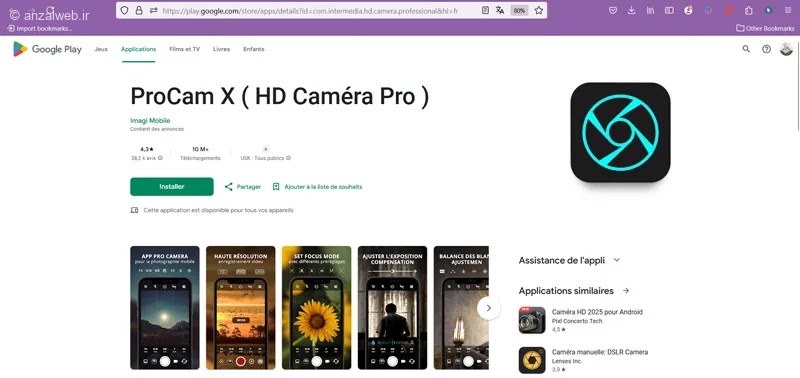Open the Firefox library icon
Image resolution: width=800 pixels, height=378 pixels.
click(650, 10)
